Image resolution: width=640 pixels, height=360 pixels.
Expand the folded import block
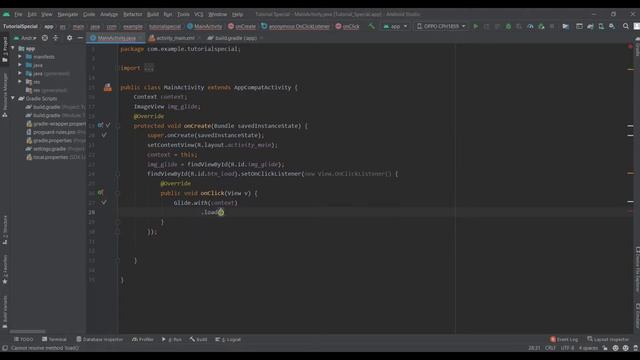point(149,68)
